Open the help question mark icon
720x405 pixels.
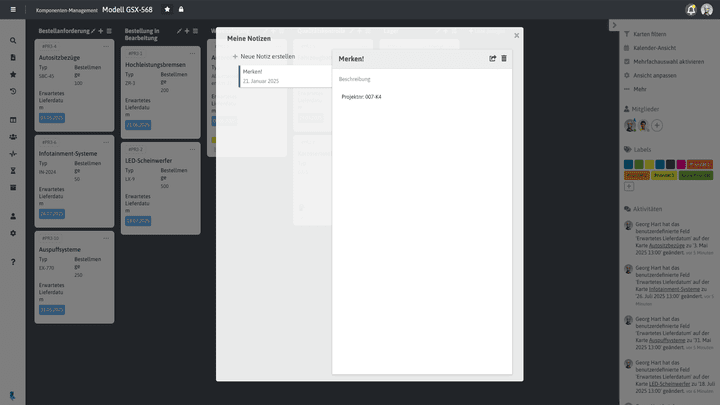point(13,262)
